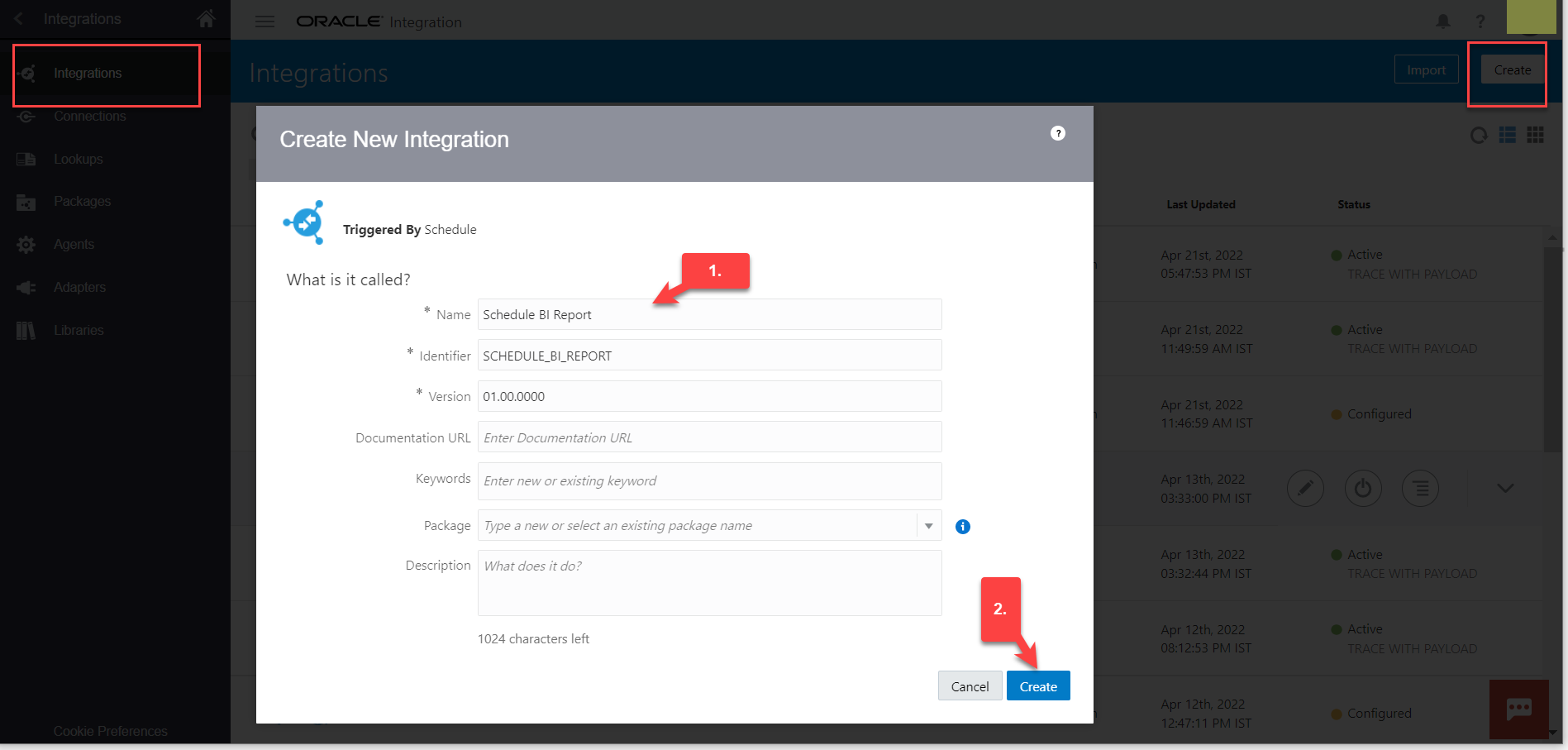This screenshot has height=750, width=1568.
Task: Toggle activation with the power icon
Action: tap(1362, 489)
